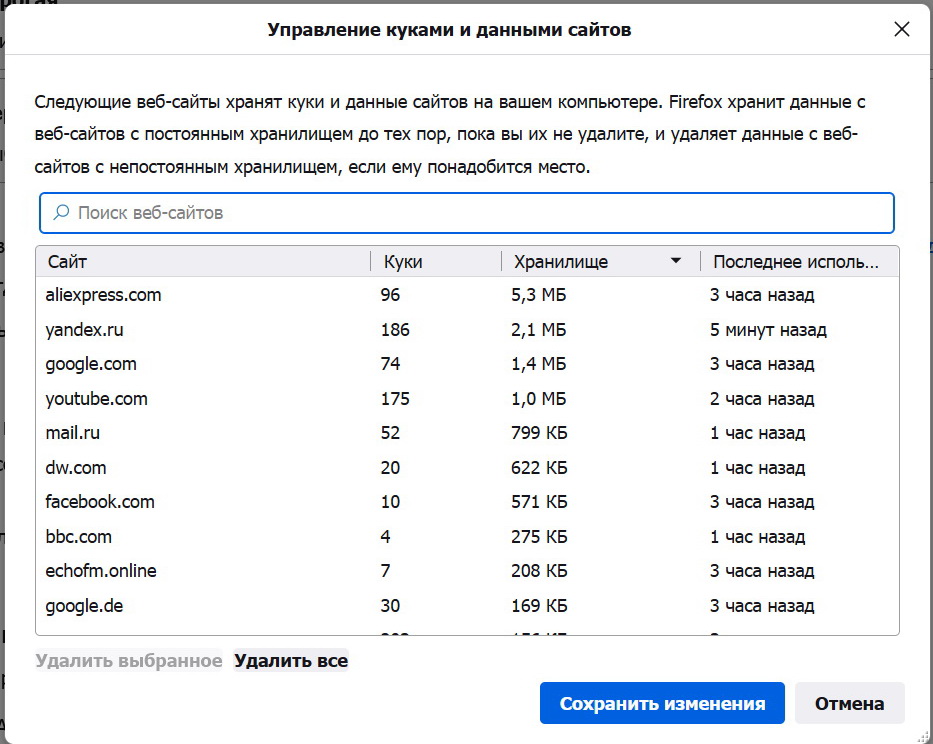
Task: Click the search magnifier icon
Action: pos(61,212)
